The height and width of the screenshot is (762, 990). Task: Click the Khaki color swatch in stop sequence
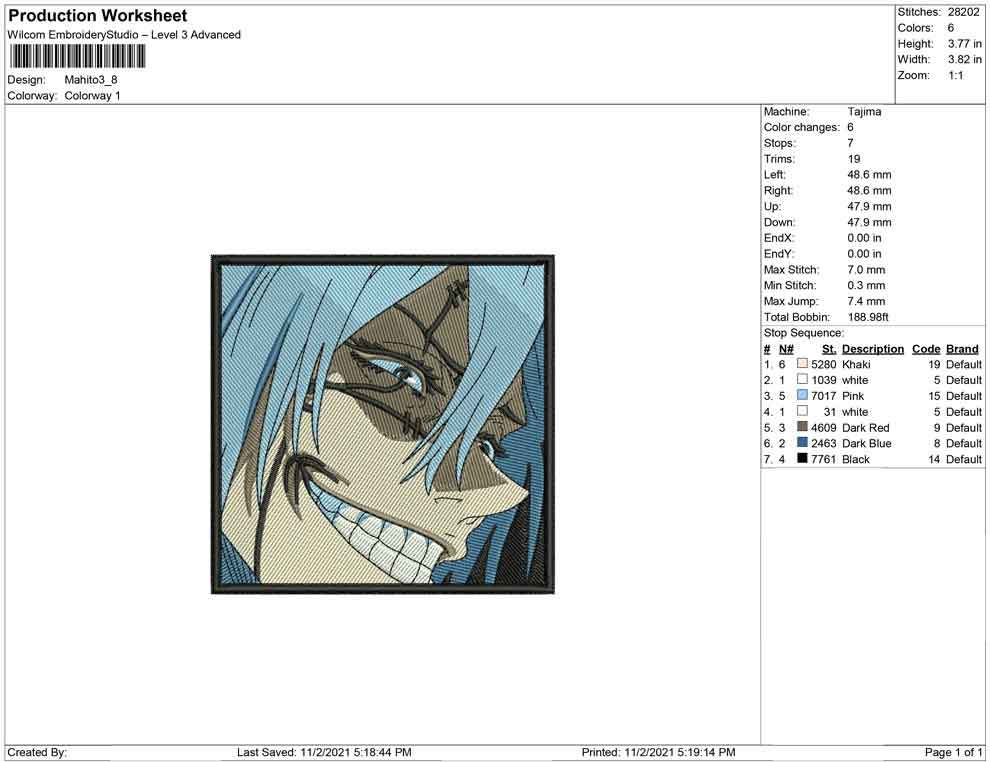802,364
